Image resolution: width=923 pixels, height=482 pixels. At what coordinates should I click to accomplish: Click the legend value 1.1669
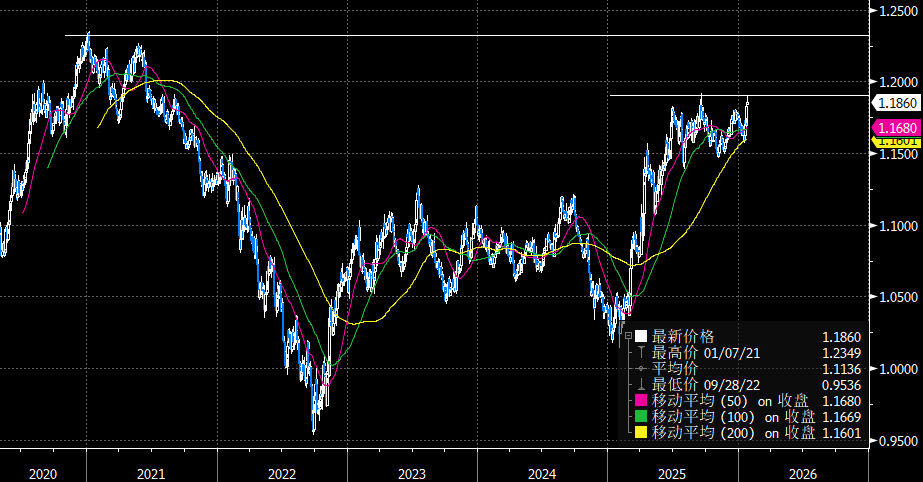[842, 417]
